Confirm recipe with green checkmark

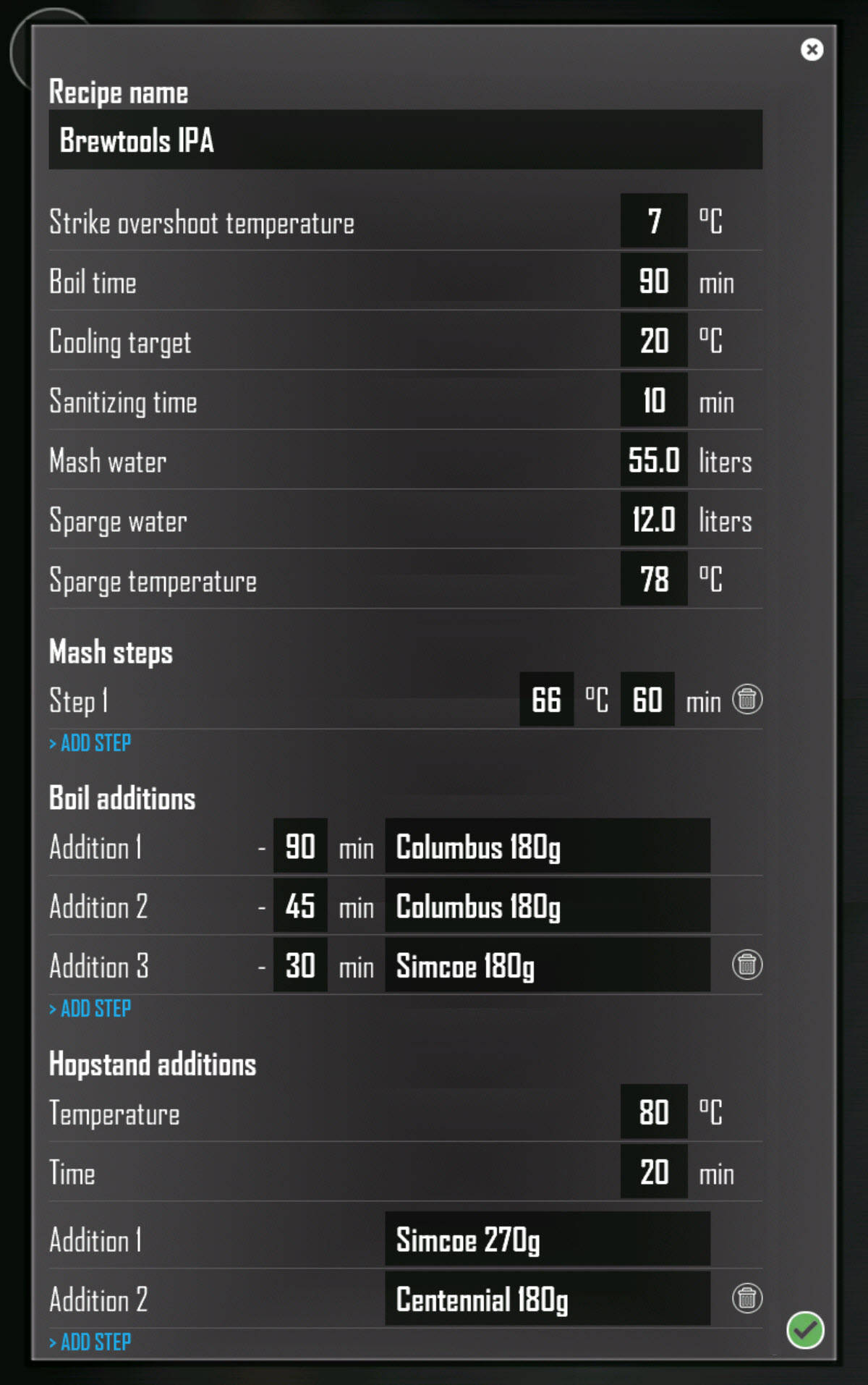click(x=805, y=1330)
